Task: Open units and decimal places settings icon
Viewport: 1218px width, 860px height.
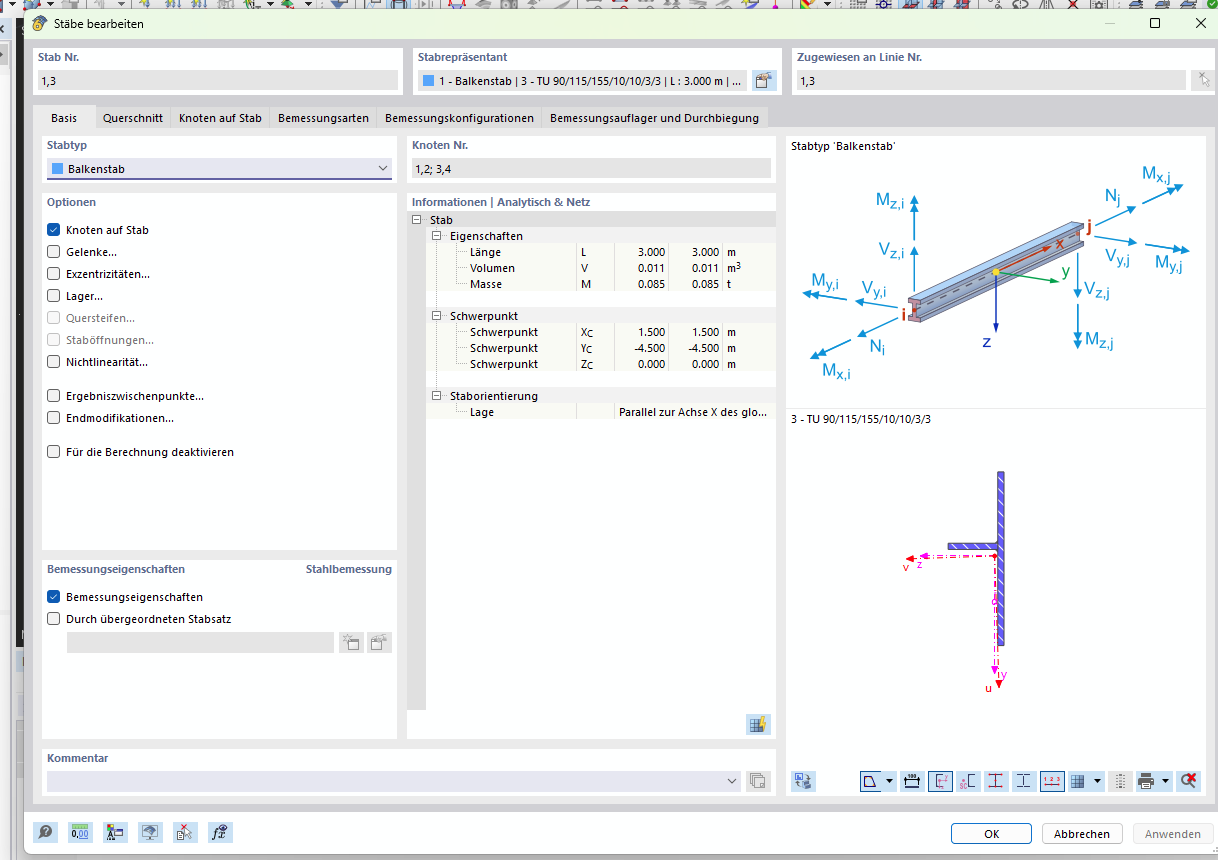Action: point(80,832)
